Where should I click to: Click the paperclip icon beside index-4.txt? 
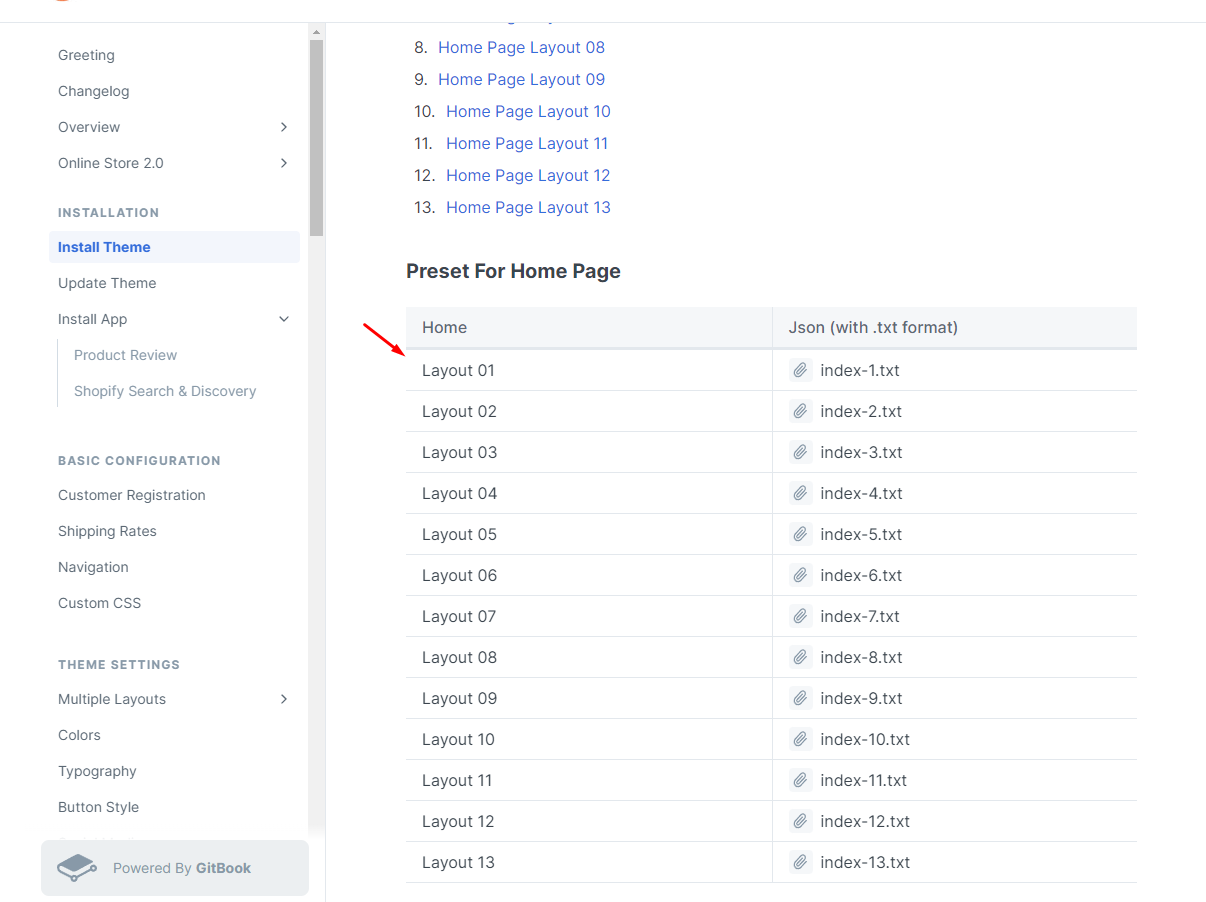tap(800, 493)
